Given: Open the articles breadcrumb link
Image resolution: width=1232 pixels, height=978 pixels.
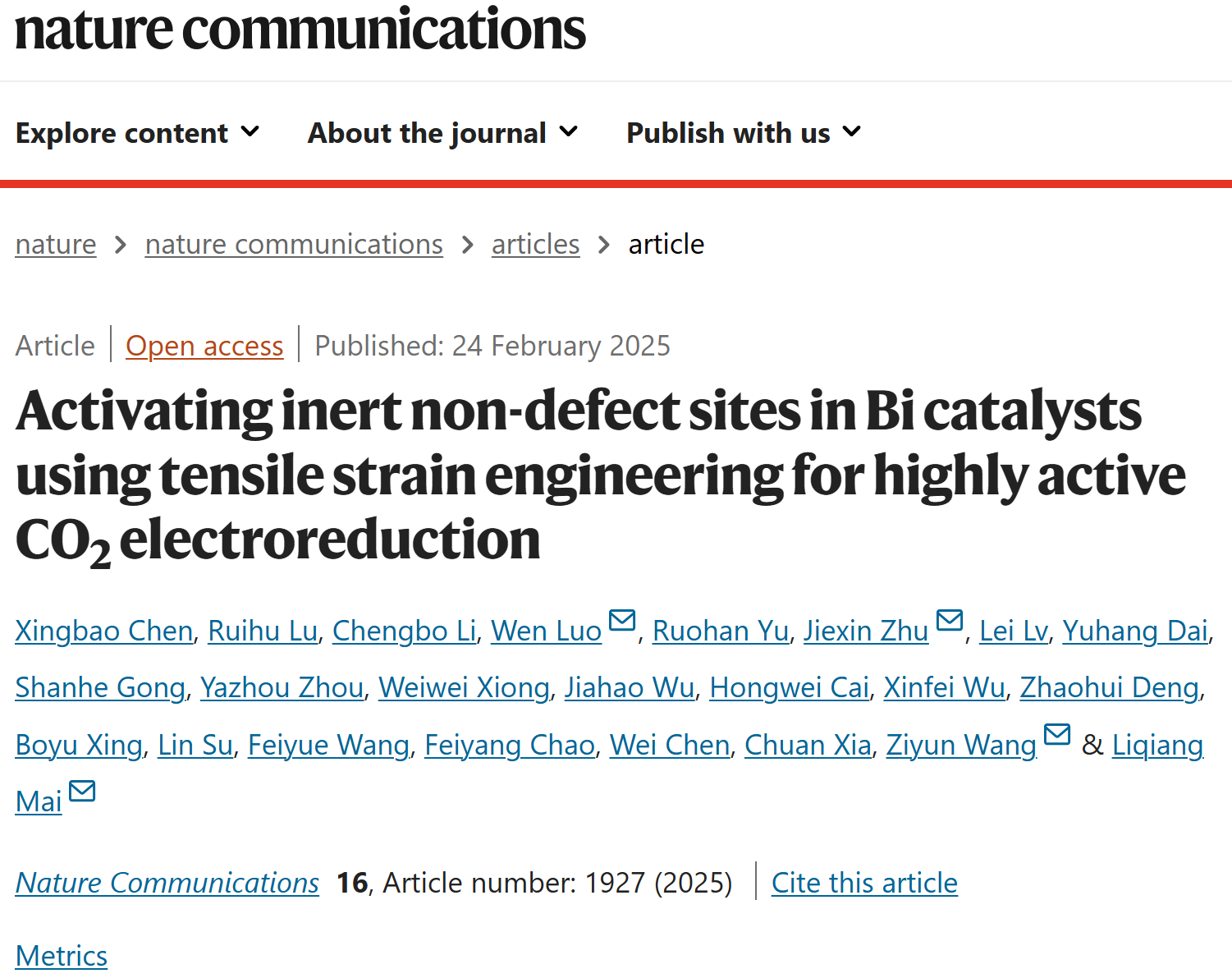Looking at the screenshot, I should pyautogui.click(x=536, y=245).
